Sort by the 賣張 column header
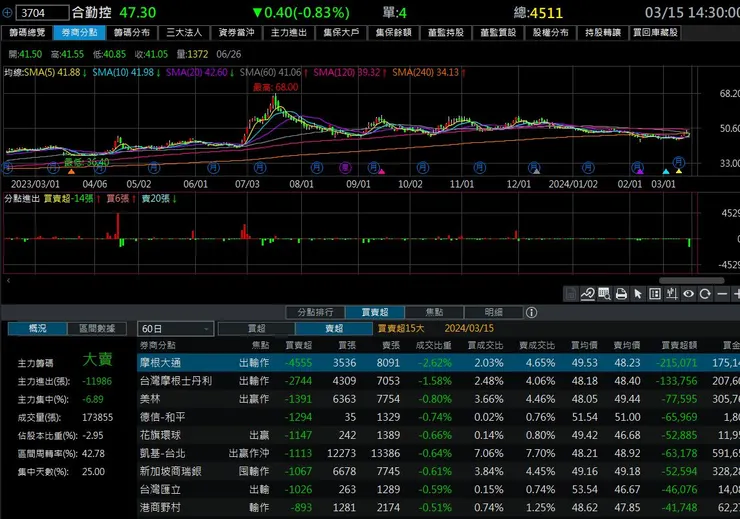Screen dimensions: 740x519 [x=391, y=345]
